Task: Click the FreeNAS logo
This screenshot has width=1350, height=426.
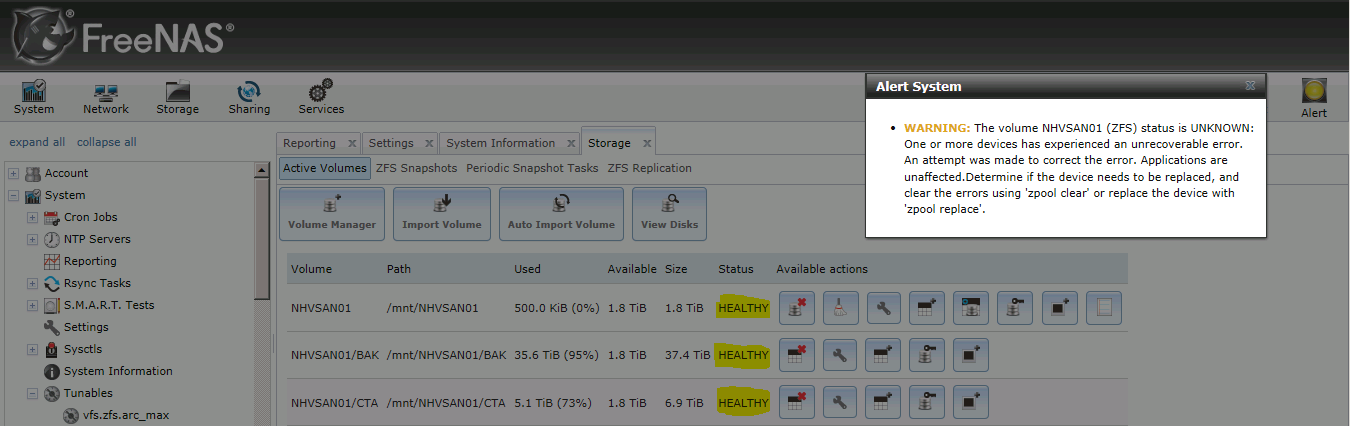Action: [x=122, y=37]
